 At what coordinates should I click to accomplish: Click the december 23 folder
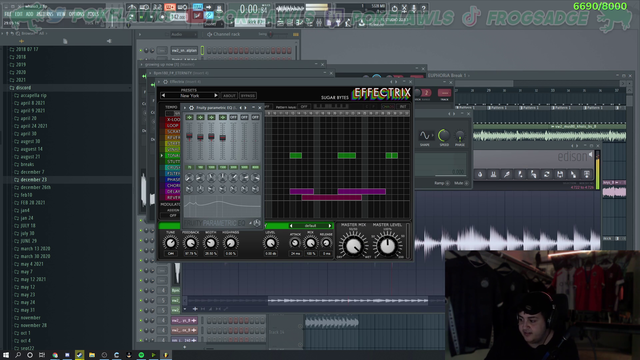(x=33, y=180)
